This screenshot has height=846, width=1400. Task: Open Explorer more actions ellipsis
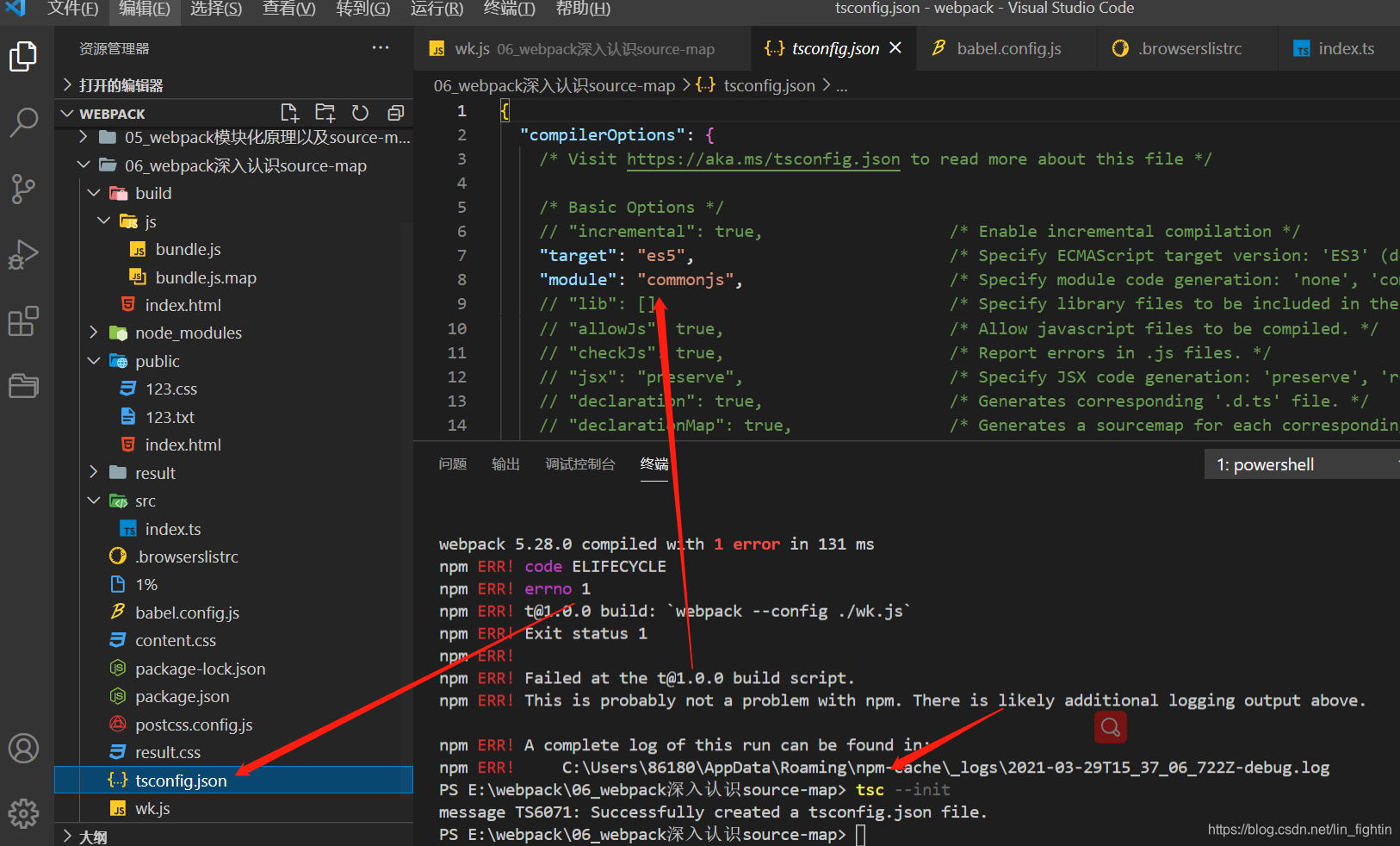click(x=381, y=48)
